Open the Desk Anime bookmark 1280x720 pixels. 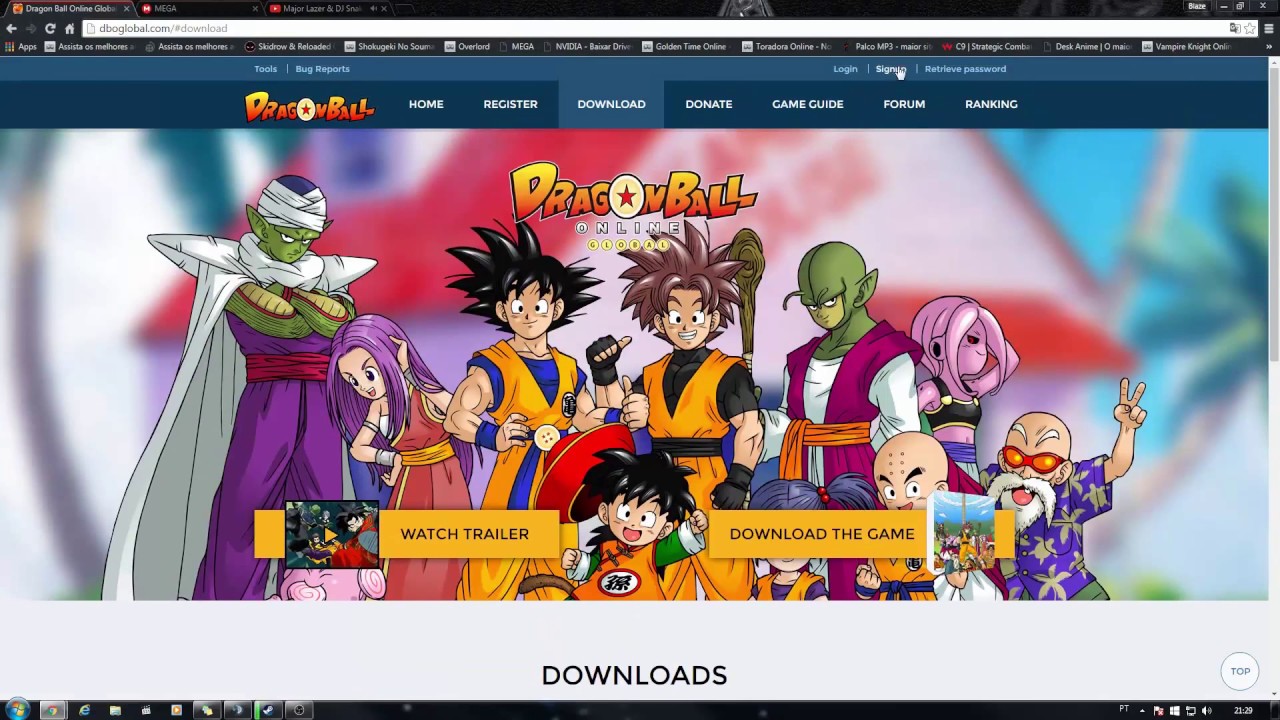click(x=1086, y=46)
